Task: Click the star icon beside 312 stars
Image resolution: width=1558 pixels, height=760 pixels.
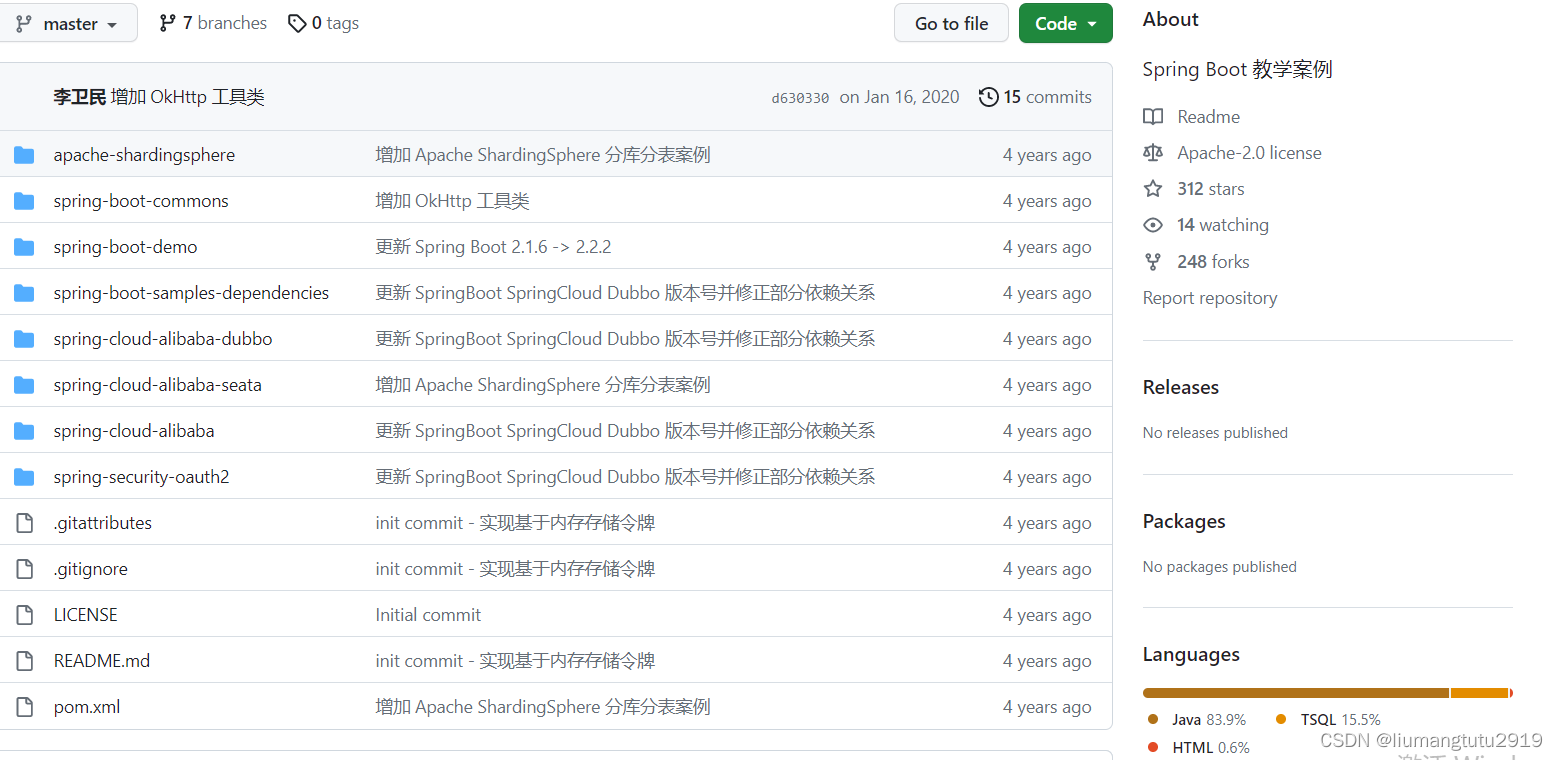Action: click(1154, 188)
